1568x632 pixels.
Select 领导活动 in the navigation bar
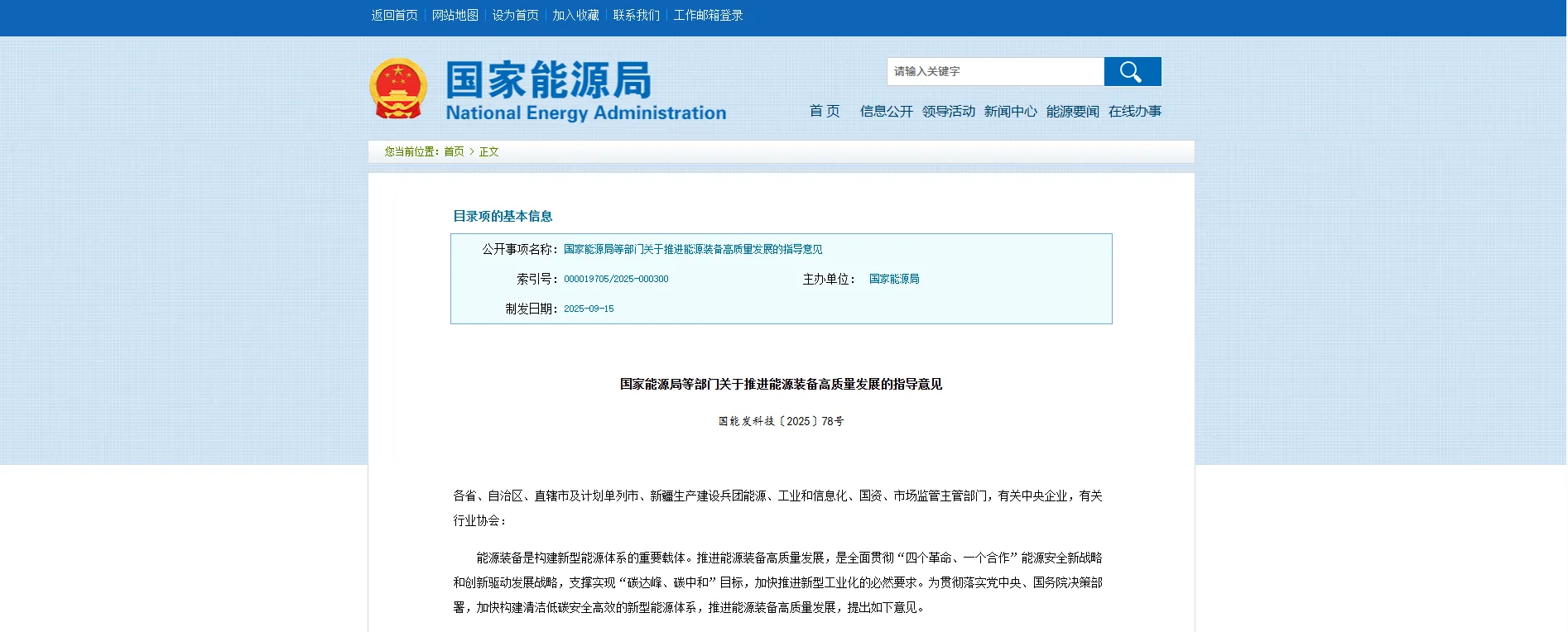pos(948,112)
